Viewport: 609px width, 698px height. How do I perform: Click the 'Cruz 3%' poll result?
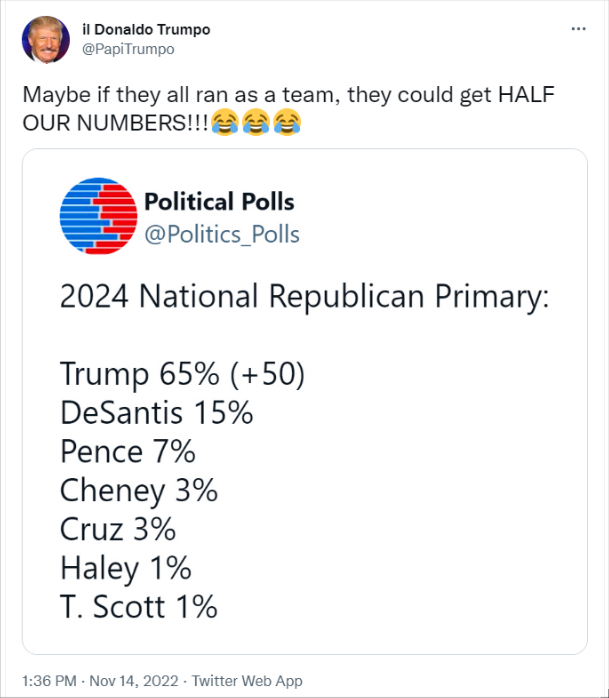pos(118,529)
